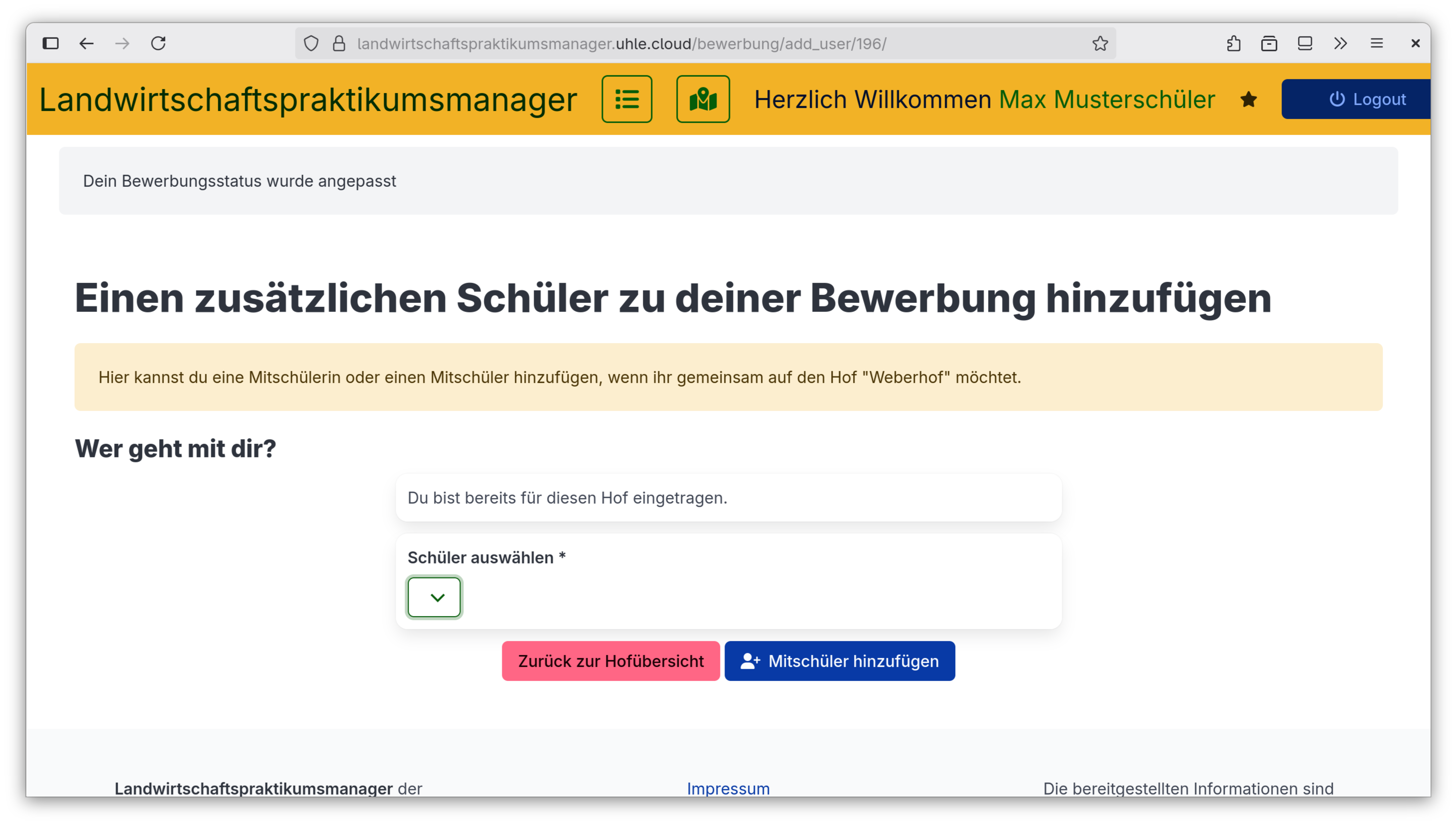This screenshot has height=825, width=1456.
Task: Open the extensions puzzle icon
Action: point(1234,43)
